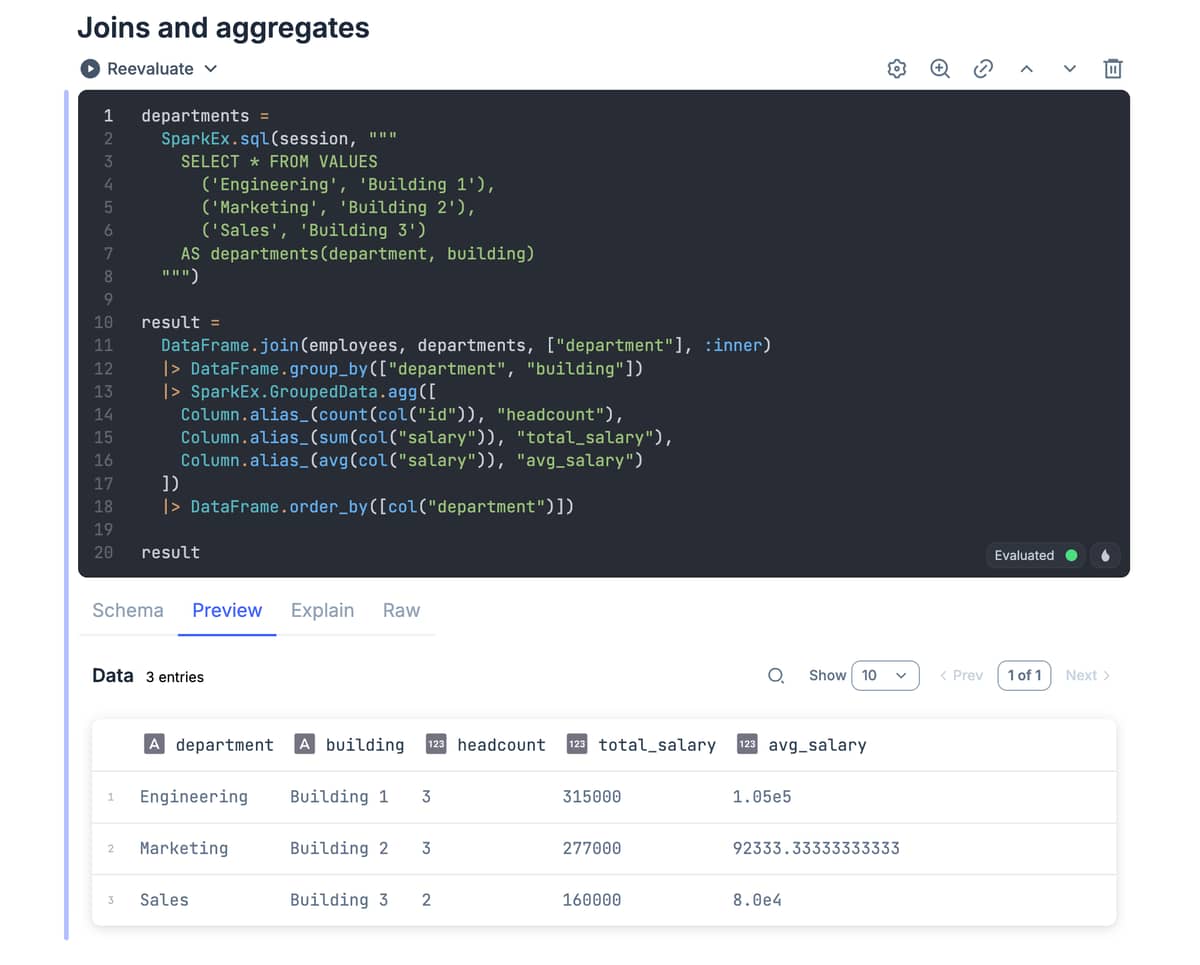
Task: Select the Raw tab
Action: click(x=401, y=611)
